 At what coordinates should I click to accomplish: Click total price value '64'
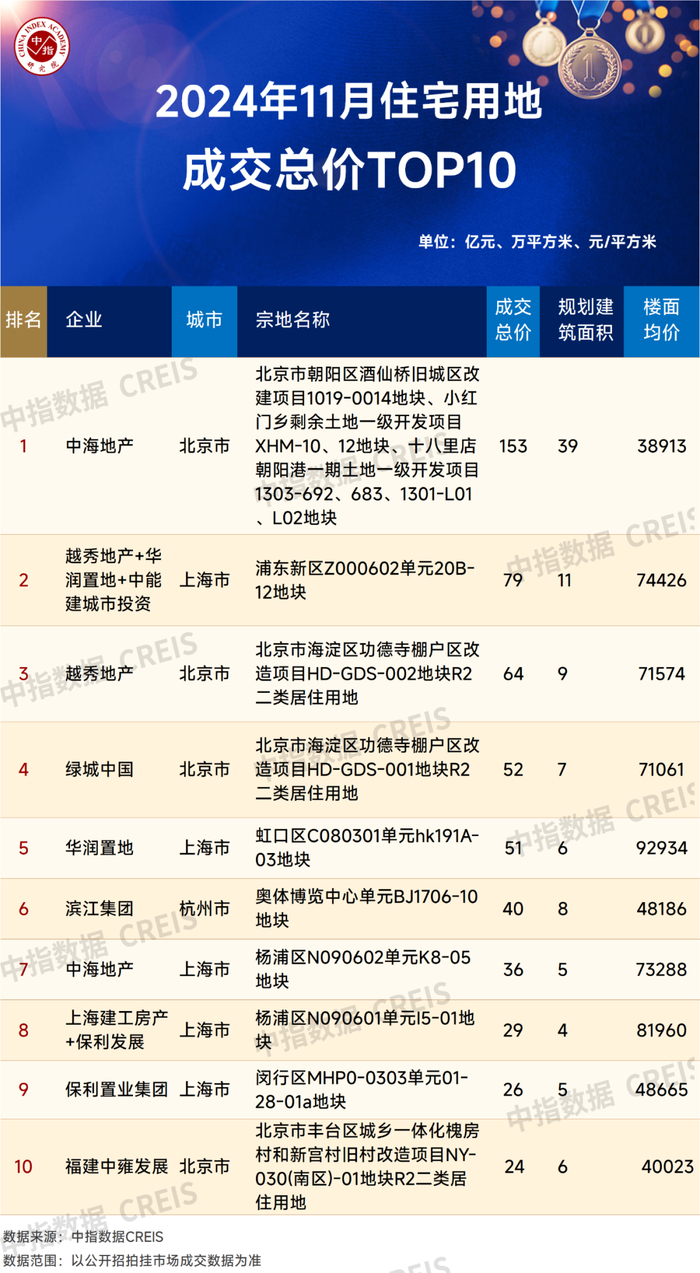513,674
